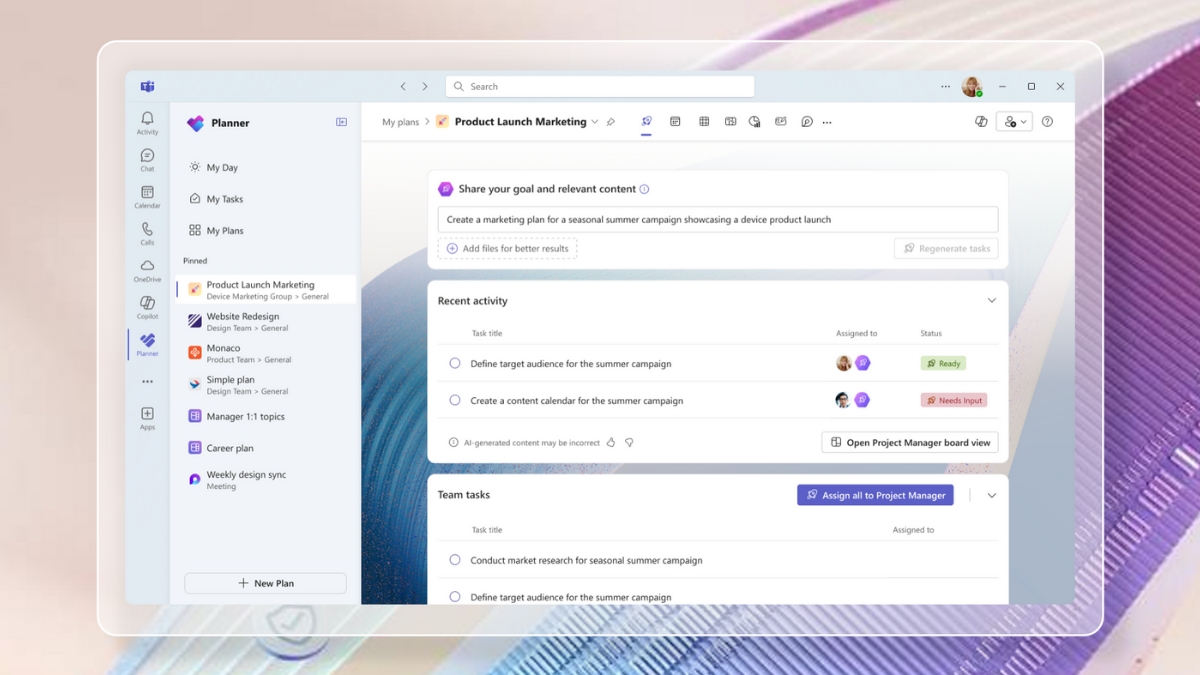The image size is (1200, 675).
Task: Collapse the Recent activity section
Action: point(991,301)
